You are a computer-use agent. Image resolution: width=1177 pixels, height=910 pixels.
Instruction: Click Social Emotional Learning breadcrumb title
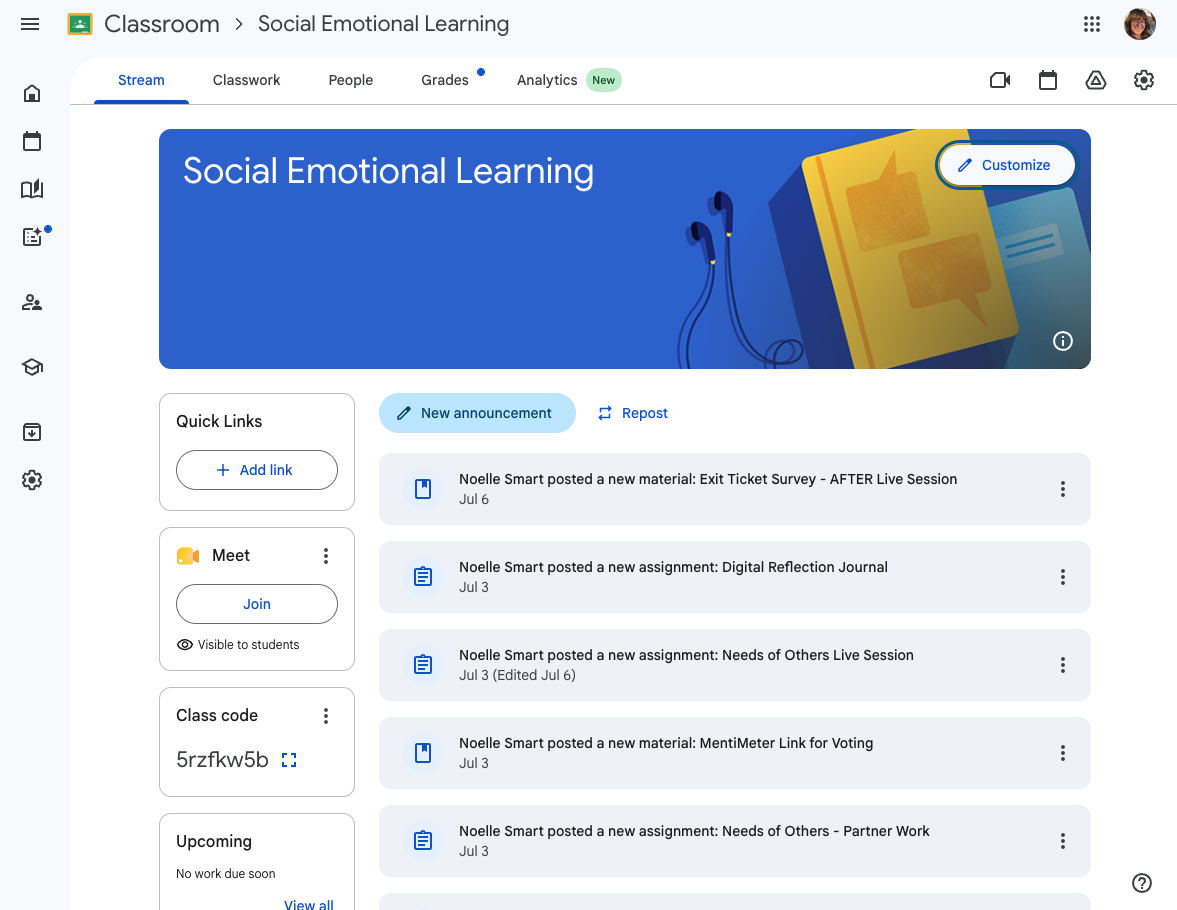pyautogui.click(x=384, y=24)
